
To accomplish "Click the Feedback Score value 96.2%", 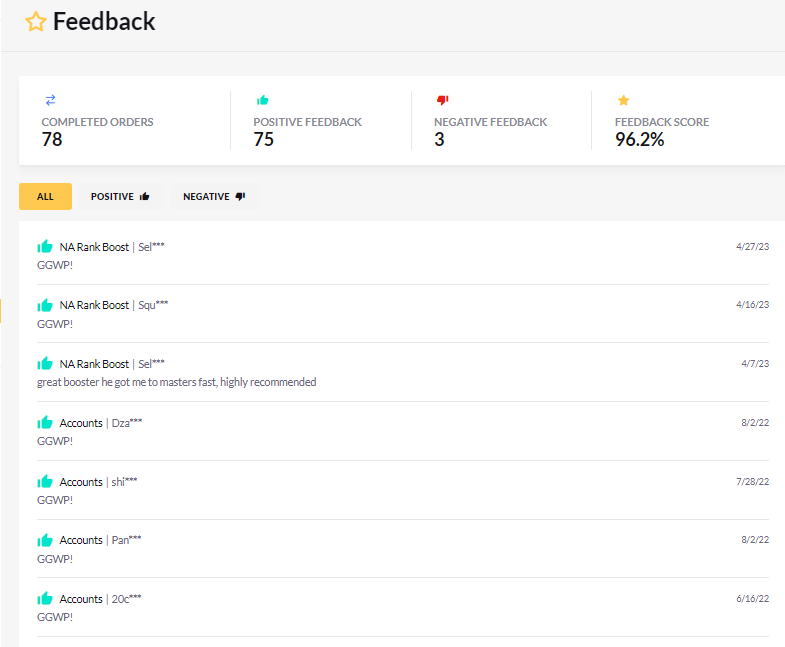I will 639,139.
